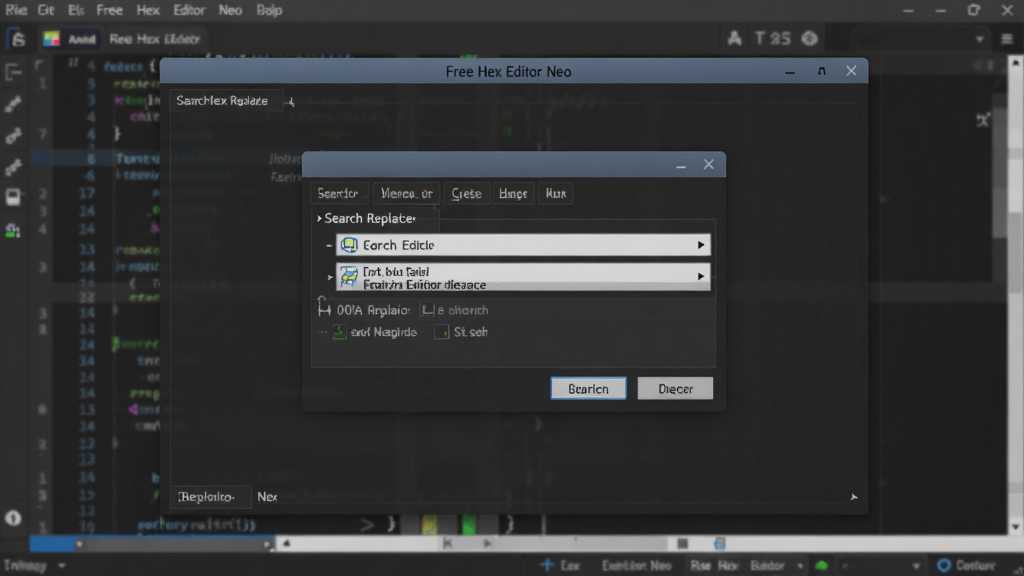1024x576 pixels.
Task: Open the top-right toolbar dropdown arrow
Action: [x=980, y=39]
